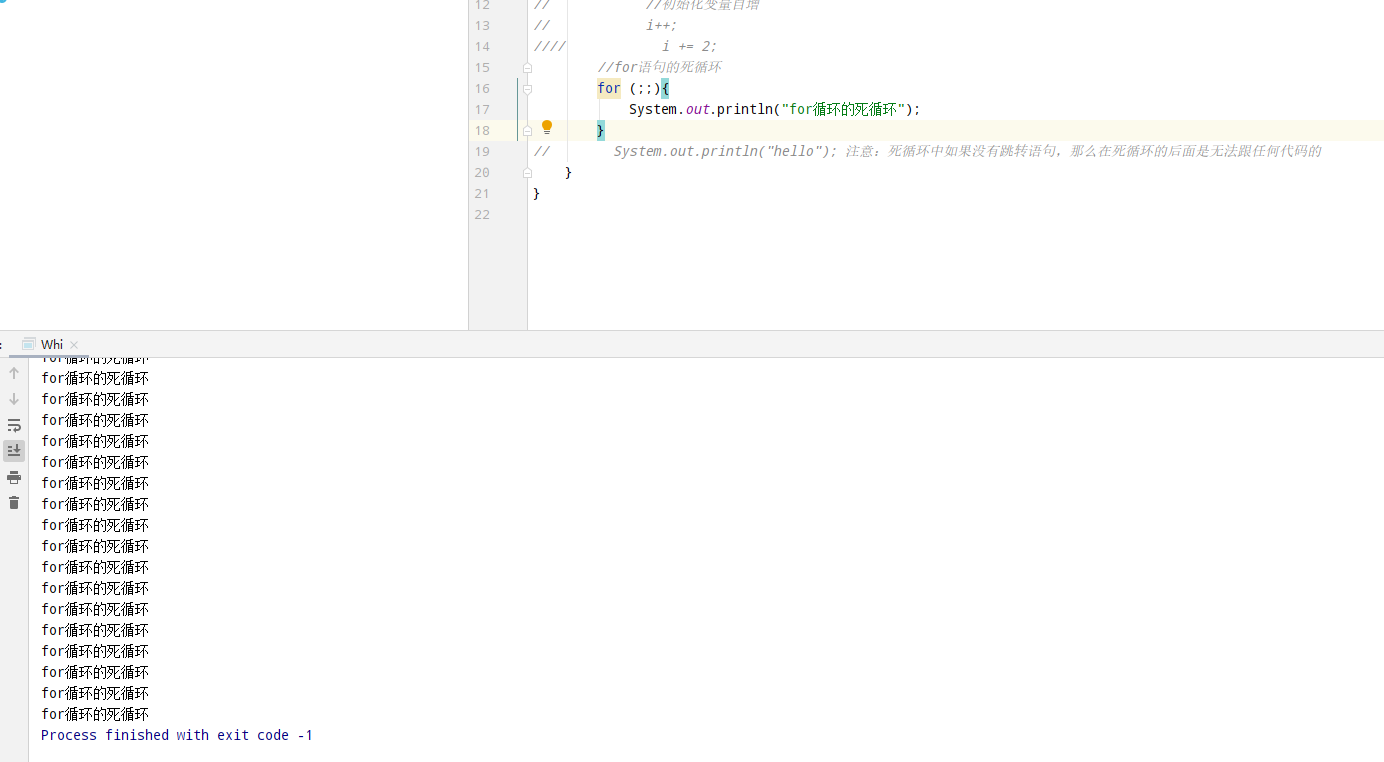Click the "for" keyword on line 16
This screenshot has width=1384, height=762.
tap(609, 88)
